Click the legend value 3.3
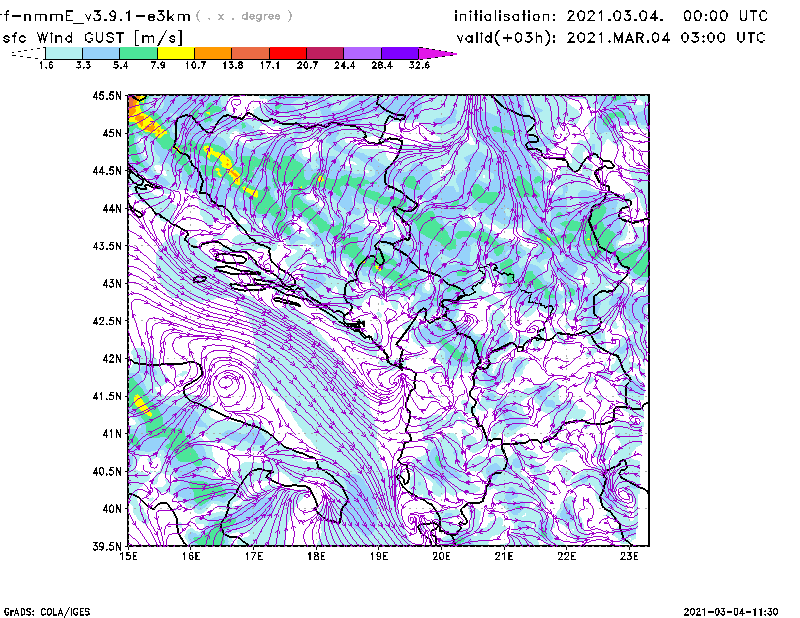This screenshot has width=800, height=618. coord(83,65)
